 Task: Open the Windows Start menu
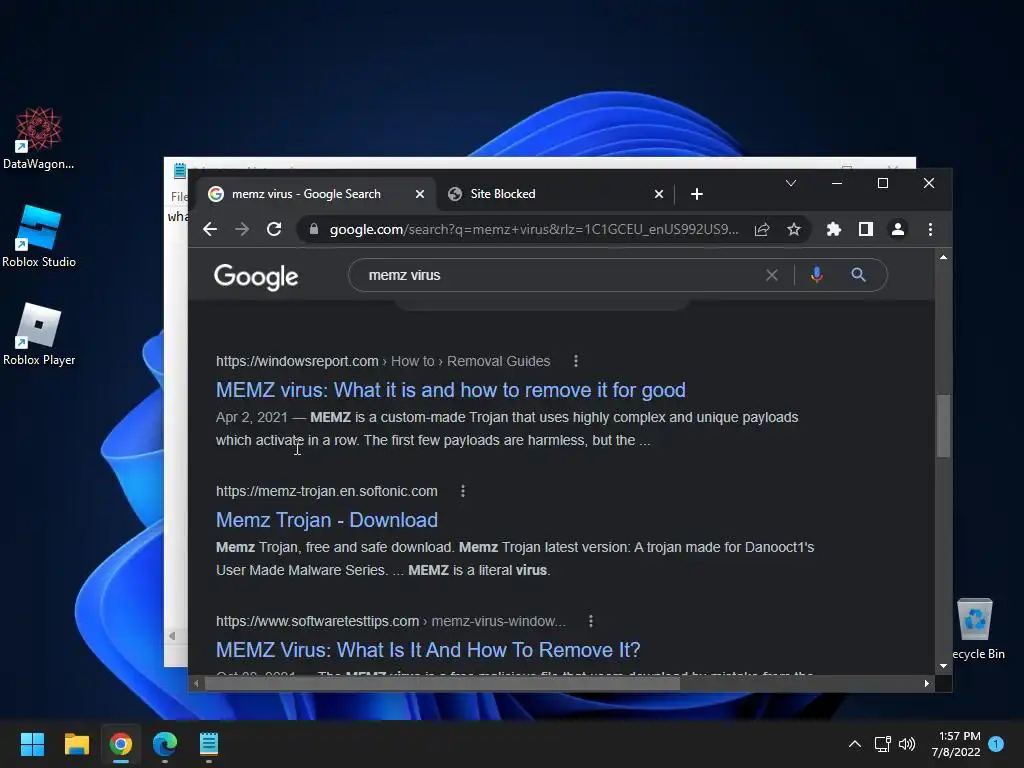click(32, 744)
